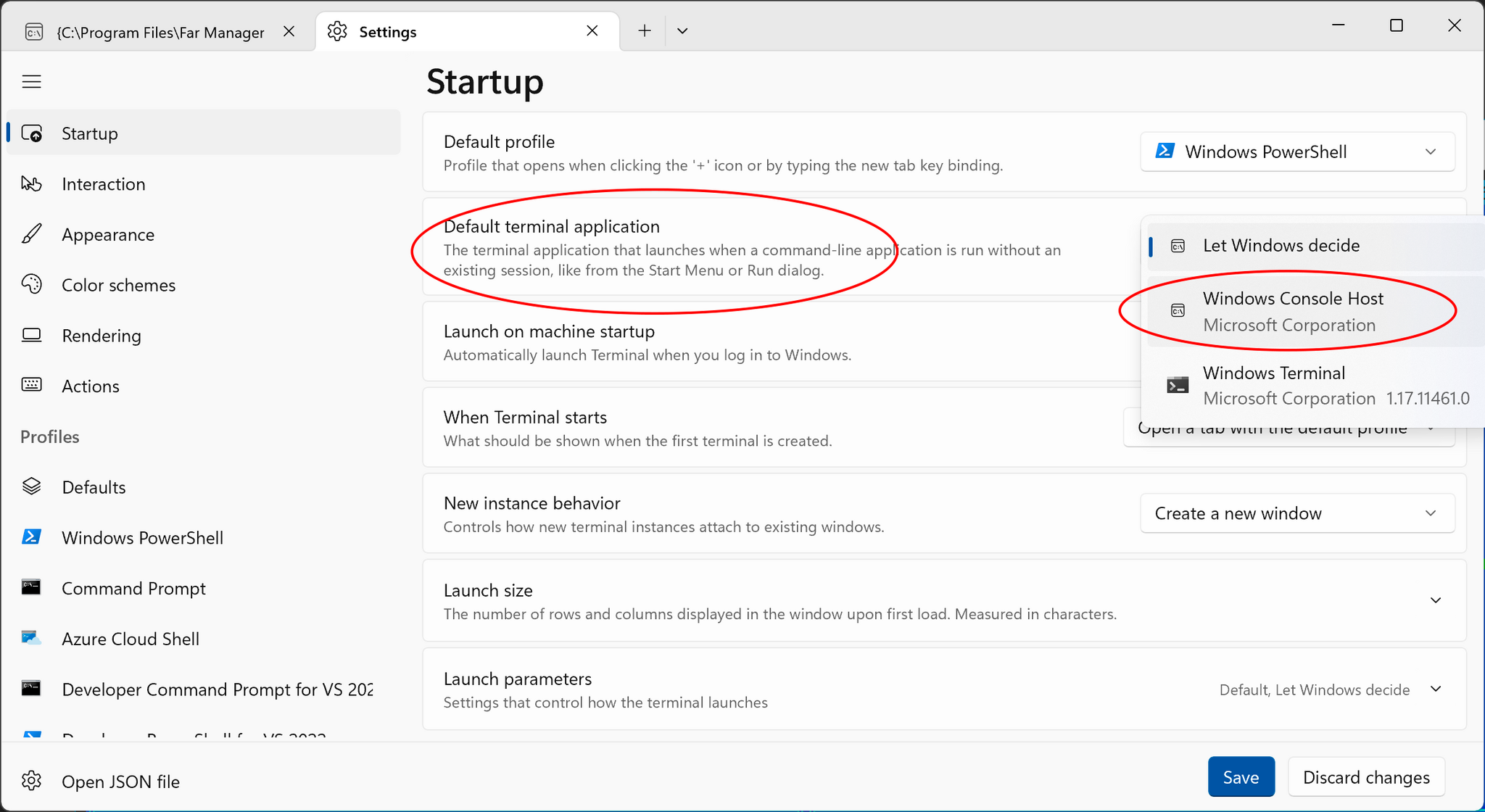Click the Settings tab gear icon
Viewport: 1485px width, 812px height.
click(x=337, y=31)
